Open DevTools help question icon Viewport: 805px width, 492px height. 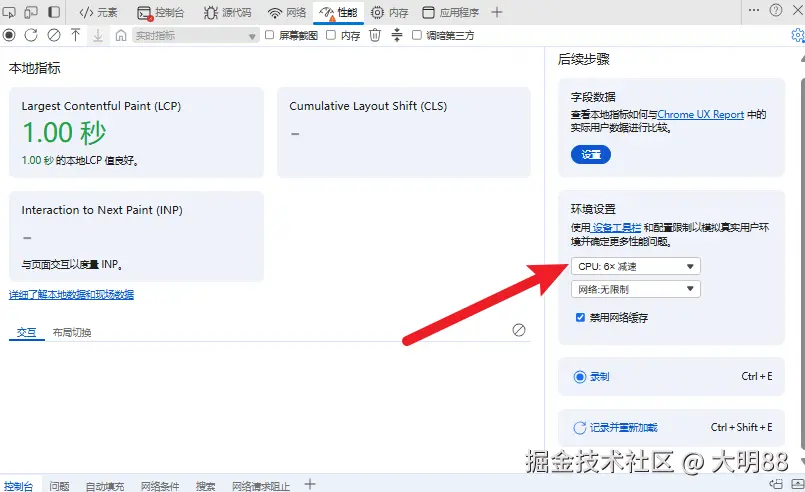(x=776, y=10)
